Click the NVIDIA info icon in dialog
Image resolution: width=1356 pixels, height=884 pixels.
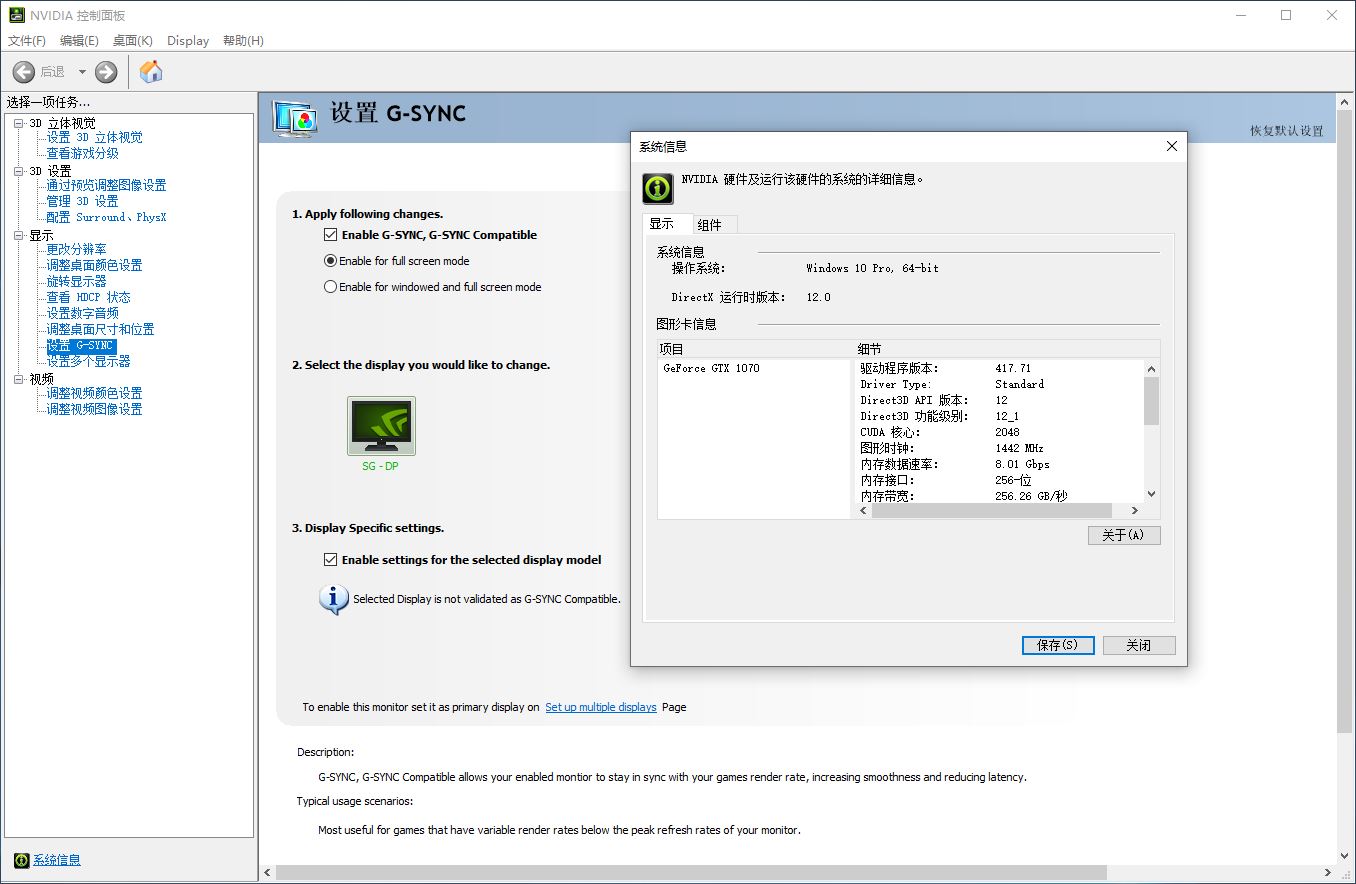(658, 188)
